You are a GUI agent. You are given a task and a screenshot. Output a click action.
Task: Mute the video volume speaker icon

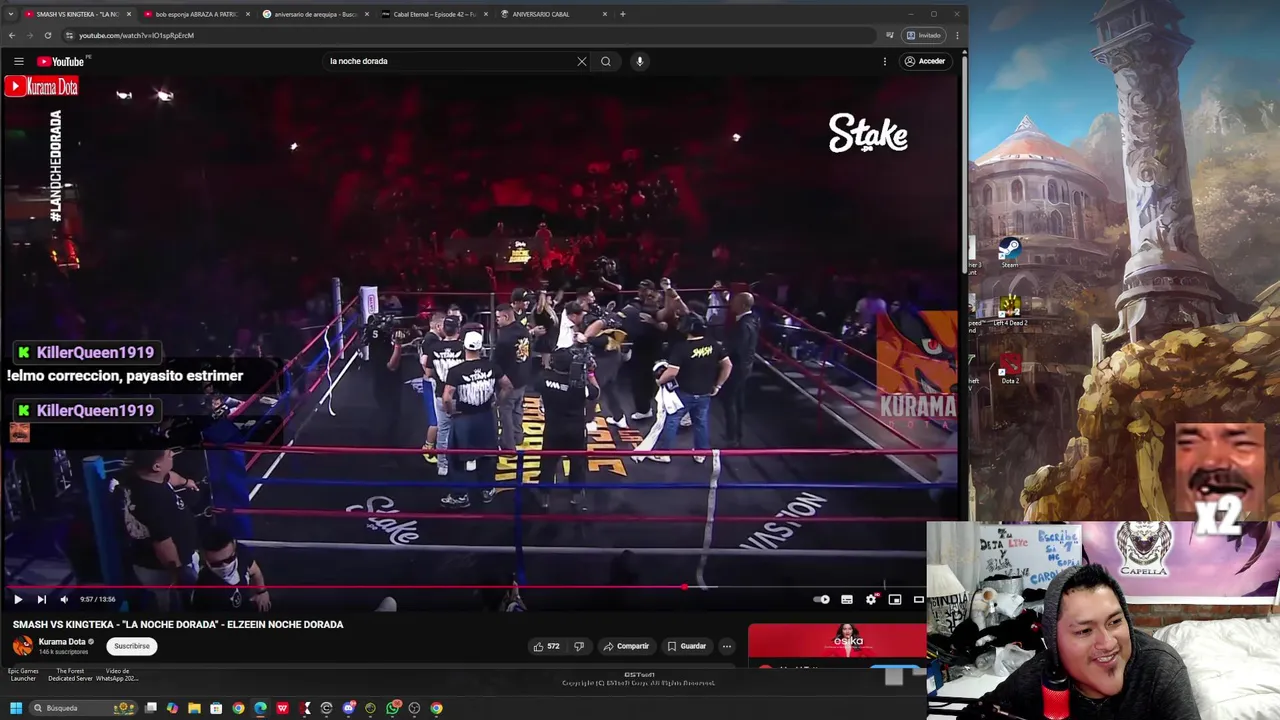pos(64,599)
